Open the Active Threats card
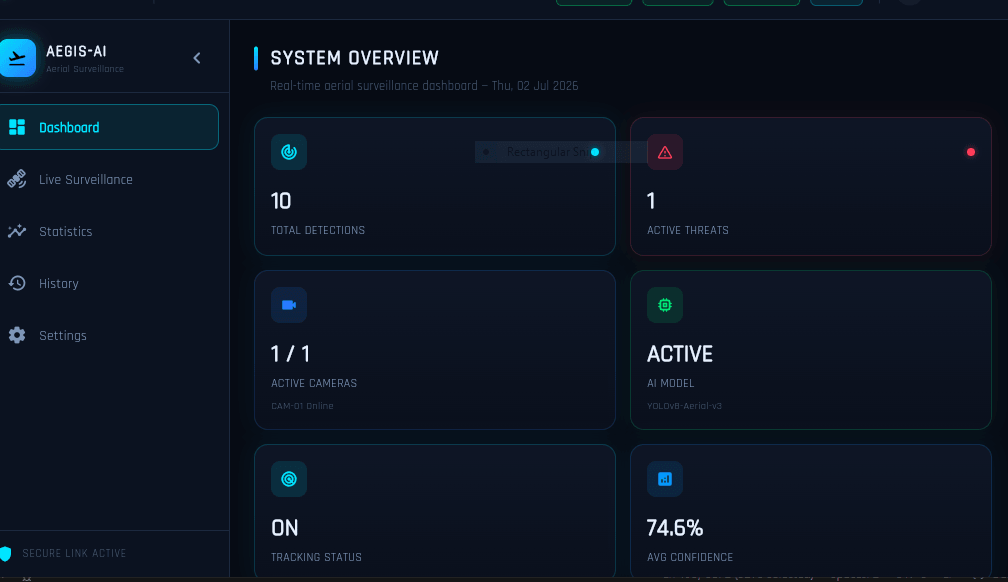Screen dimensions: 1008x582 [x=811, y=186]
